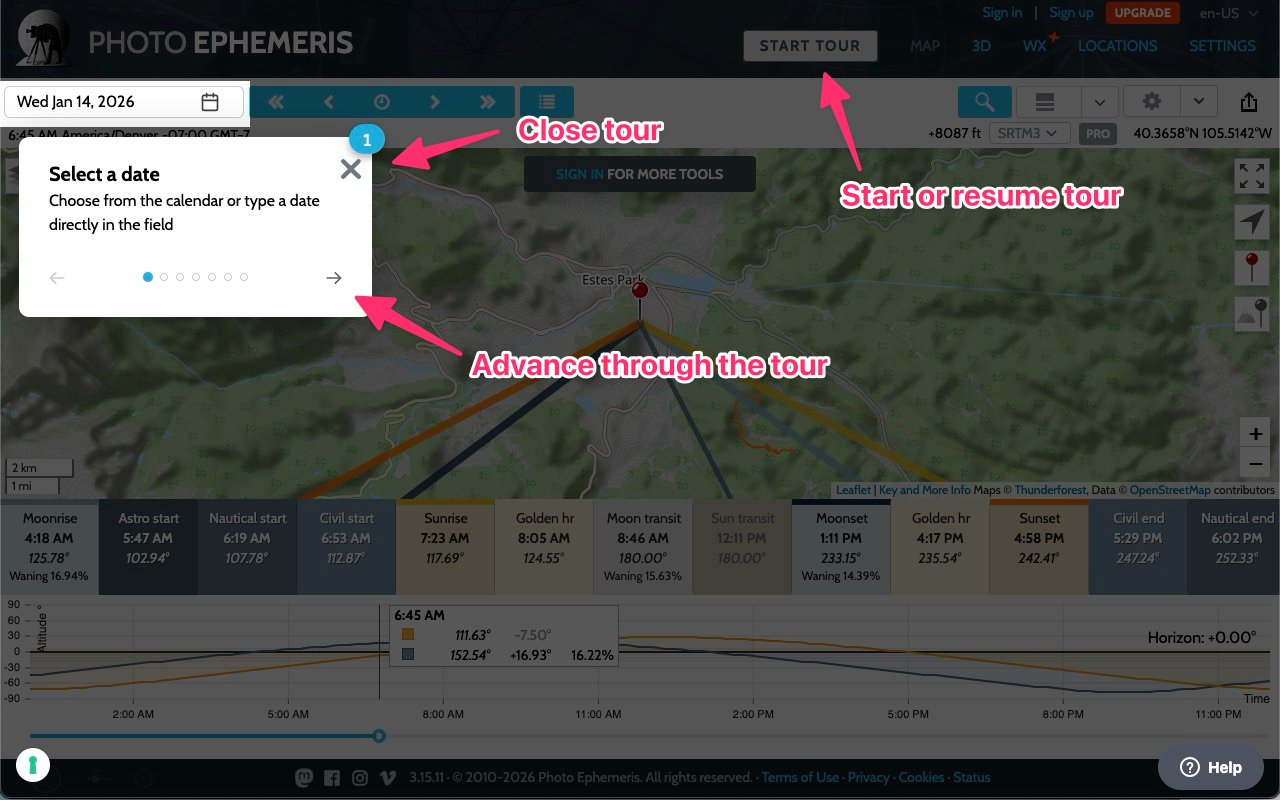Select the Civil start 6:53 AM event
1280x800 pixels.
pyautogui.click(x=347, y=548)
